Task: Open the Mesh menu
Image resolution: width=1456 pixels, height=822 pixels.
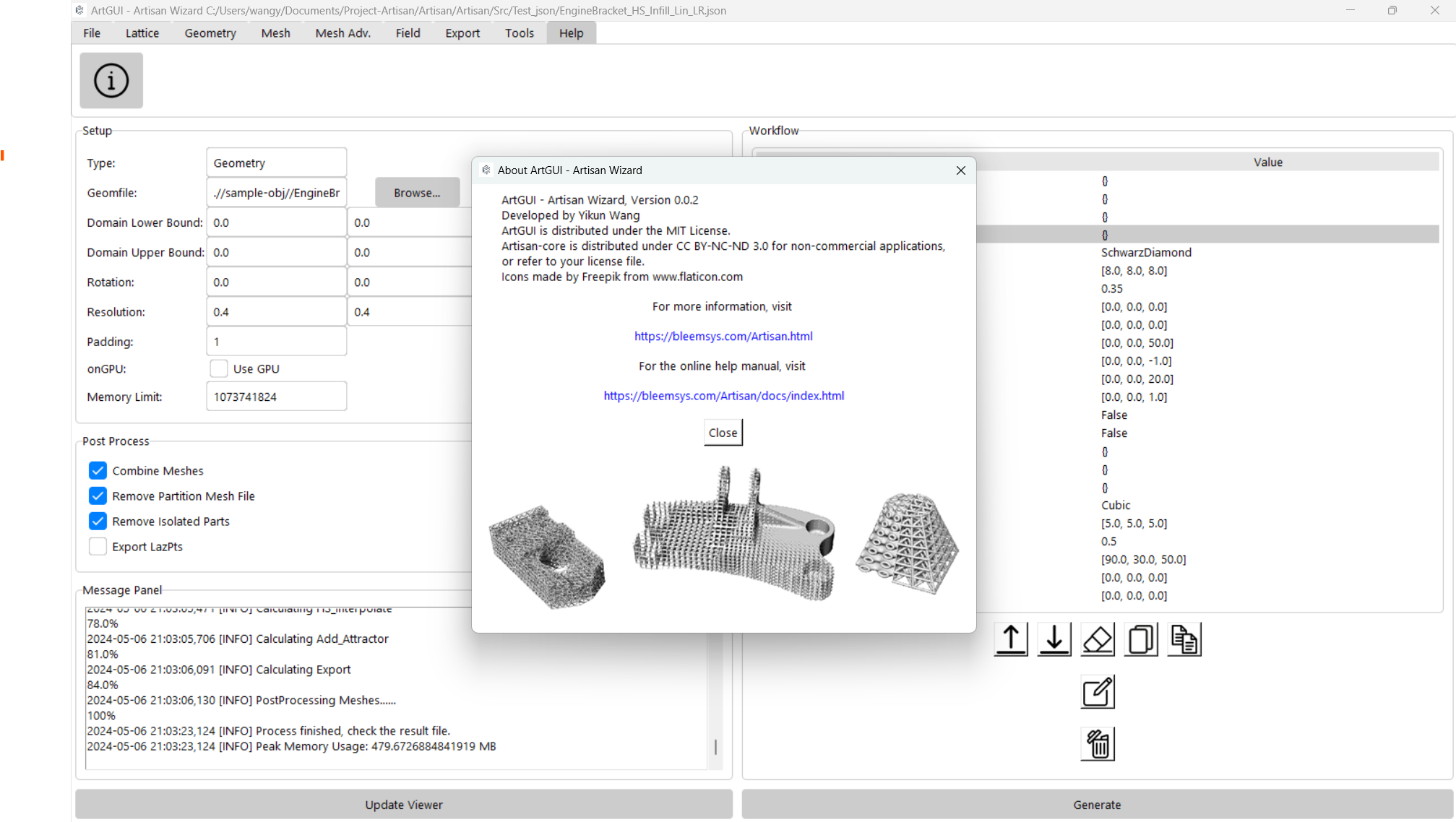Action: 275,33
